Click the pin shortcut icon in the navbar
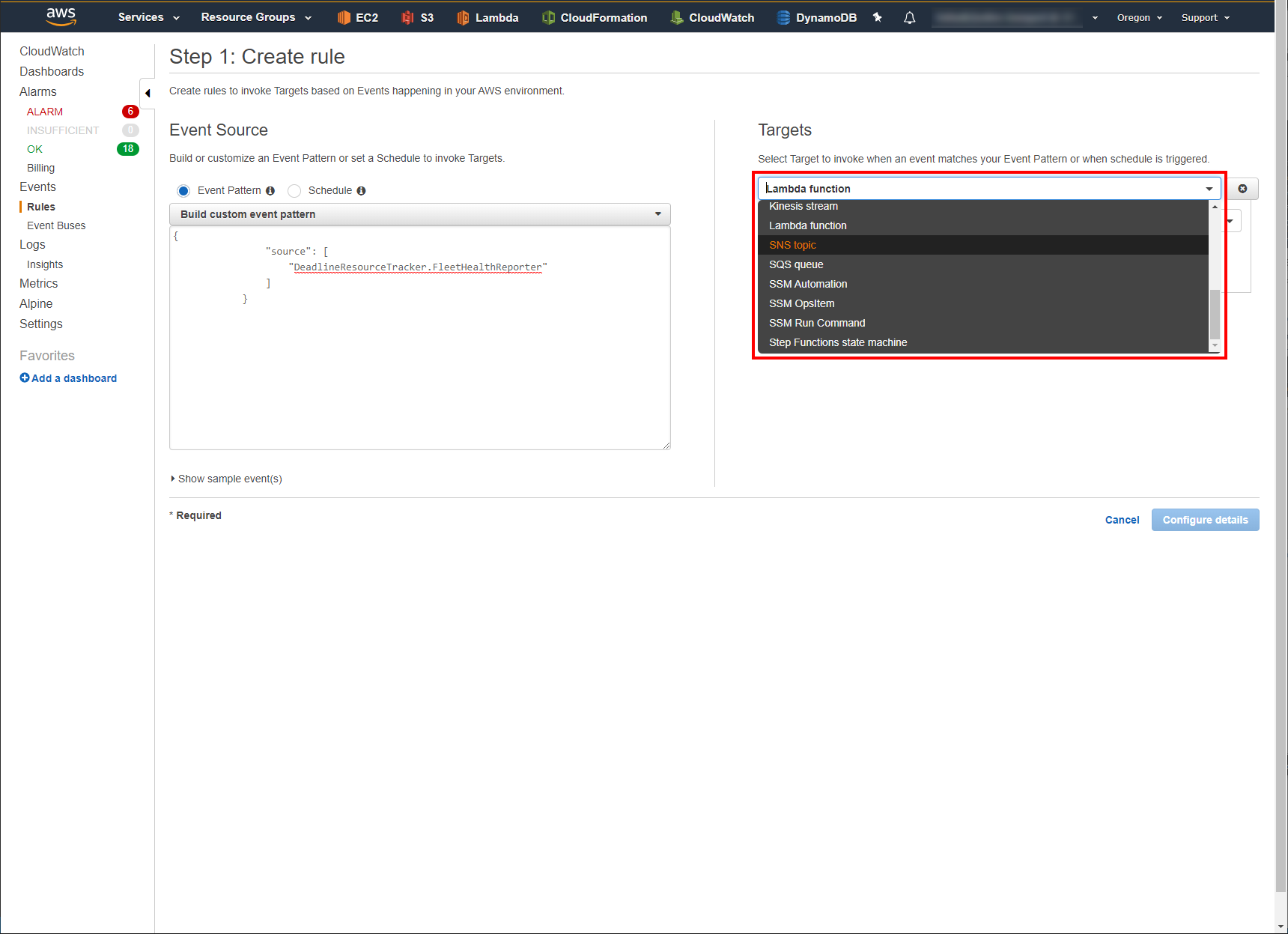This screenshot has height=934, width=1288. [877, 17]
